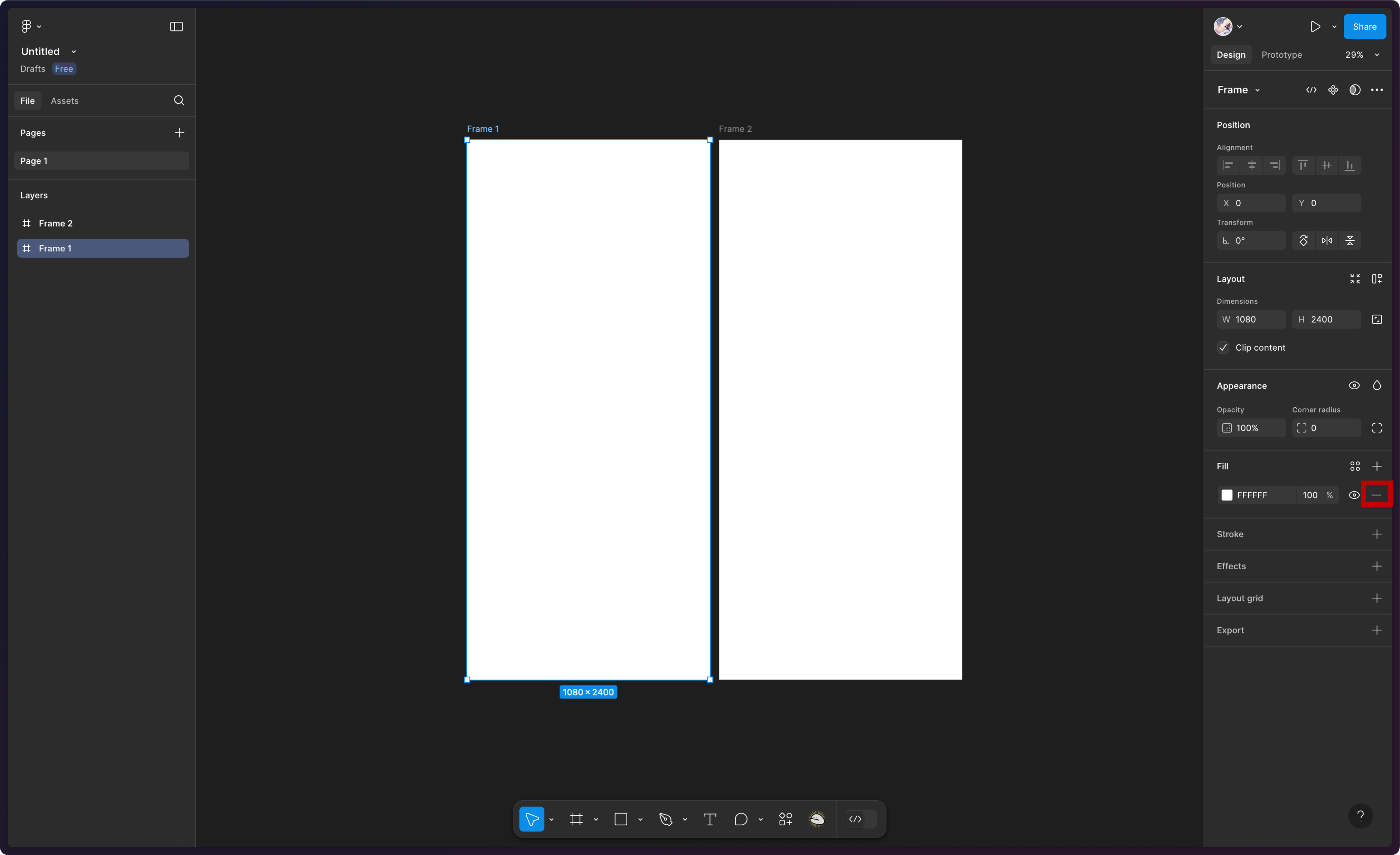Viewport: 1400px width, 855px height.
Task: Open fill styles four-dots icon
Action: (1355, 467)
